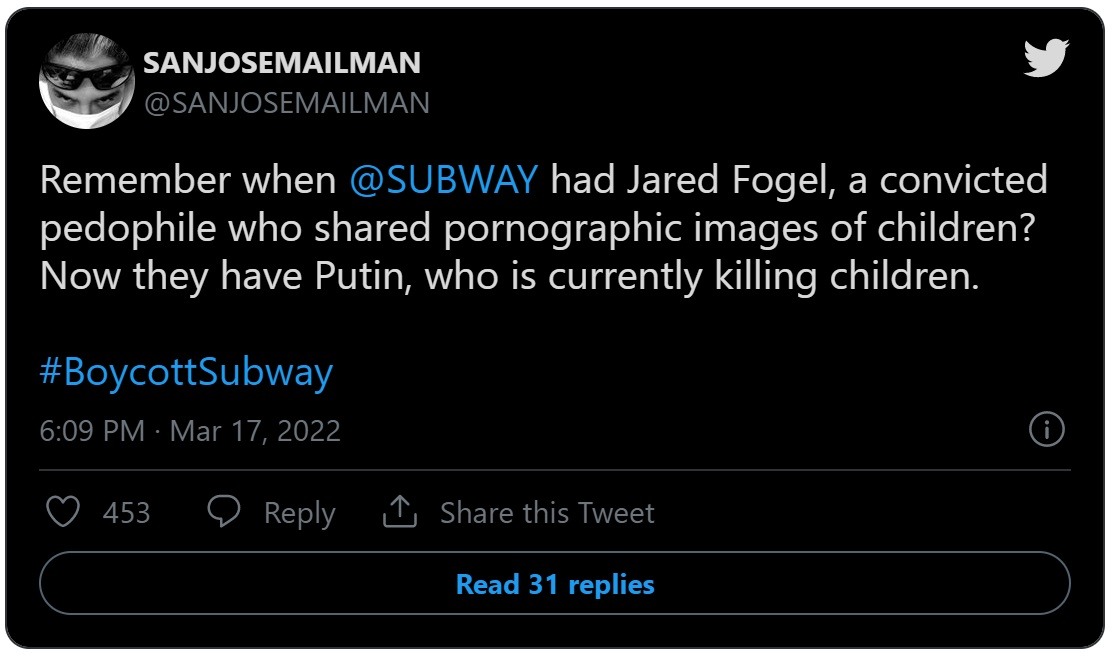Click the Reply text label
The image size is (1113, 659).
tap(299, 513)
